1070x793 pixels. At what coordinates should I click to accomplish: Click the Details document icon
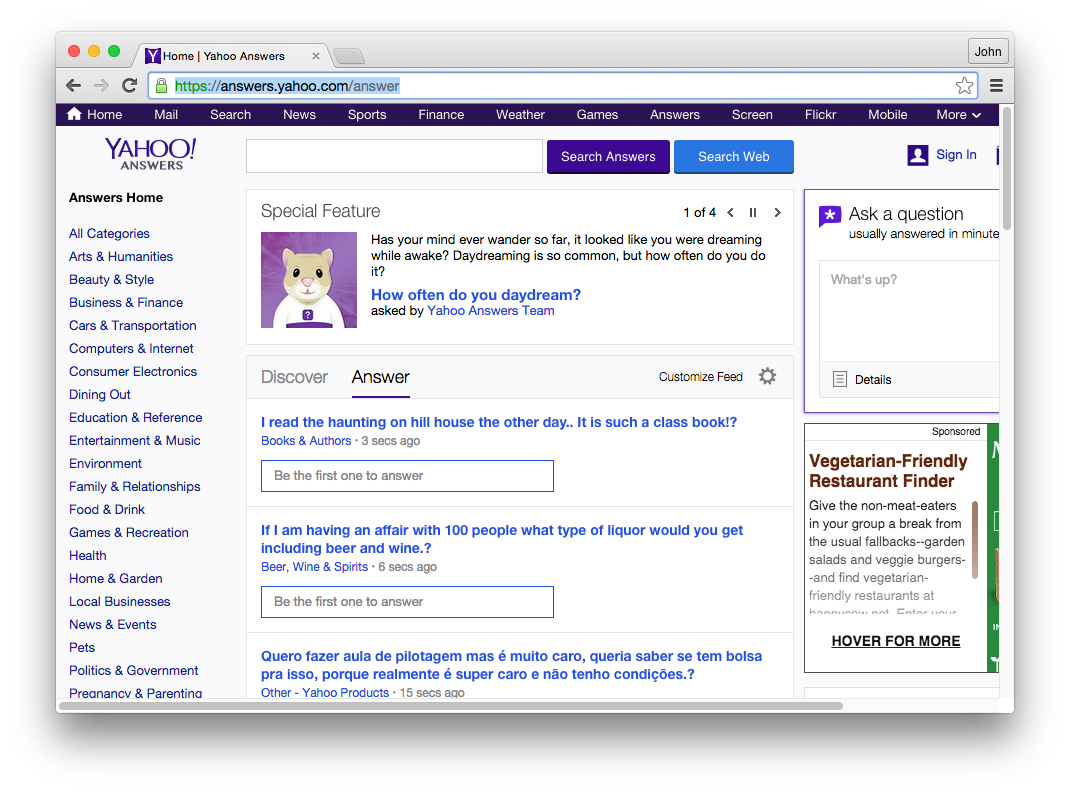click(x=840, y=379)
